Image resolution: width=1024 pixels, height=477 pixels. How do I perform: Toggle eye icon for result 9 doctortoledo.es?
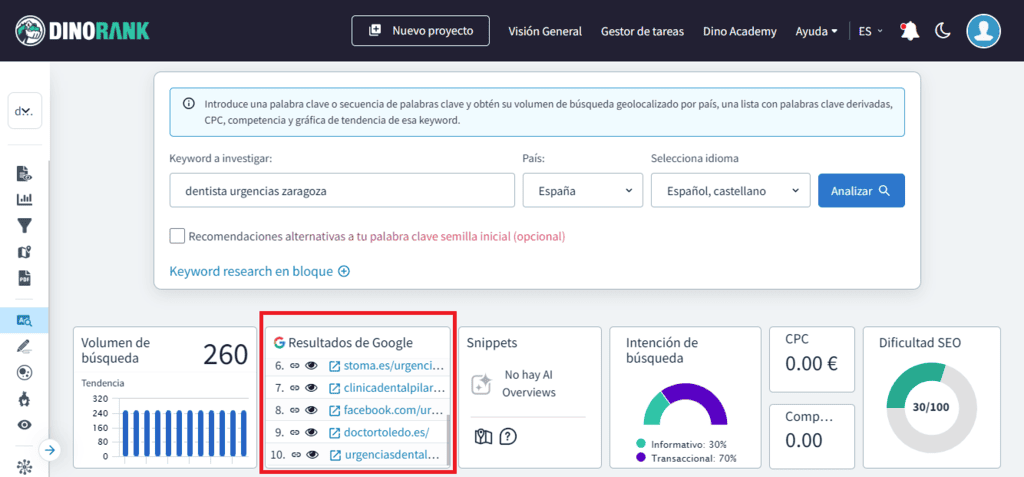point(312,433)
